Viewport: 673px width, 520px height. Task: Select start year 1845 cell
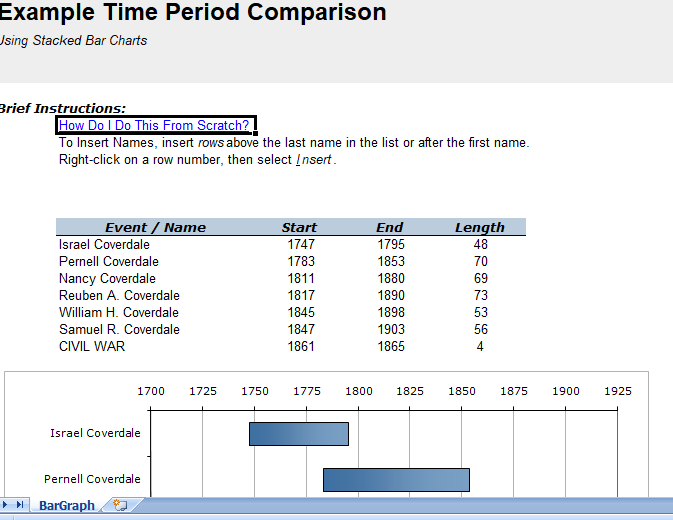301,312
